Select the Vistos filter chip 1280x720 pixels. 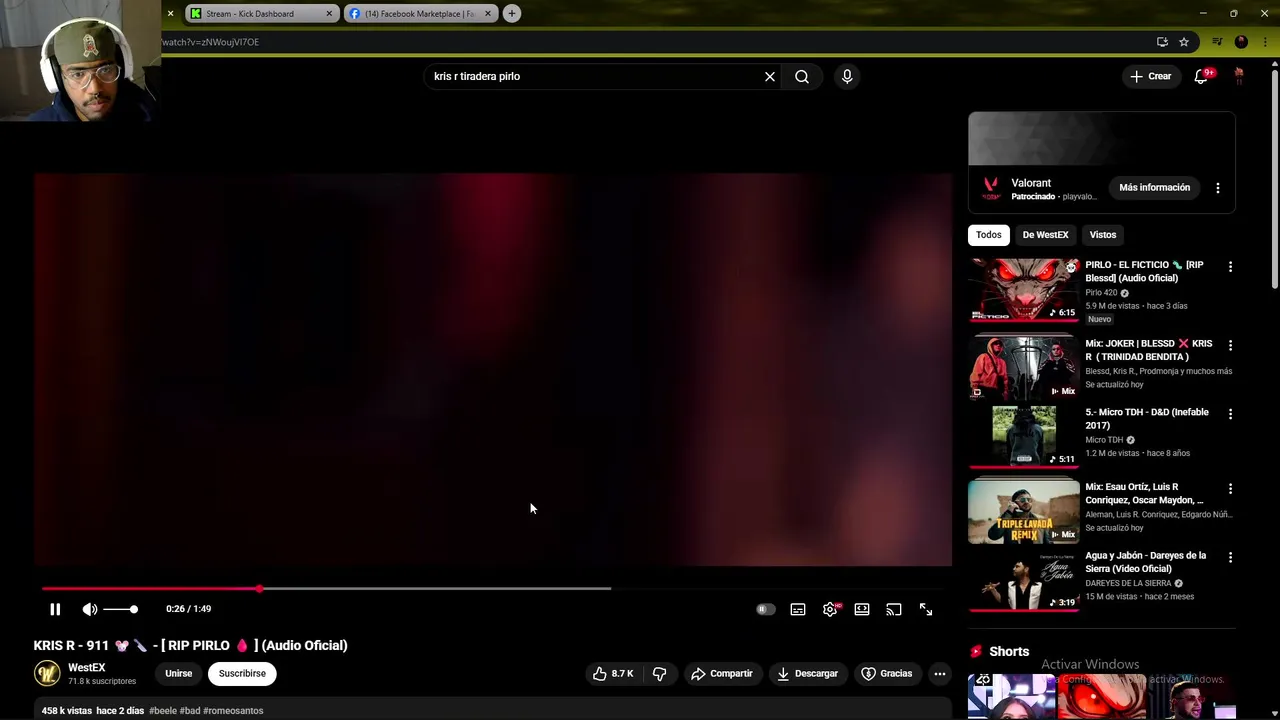coord(1103,235)
